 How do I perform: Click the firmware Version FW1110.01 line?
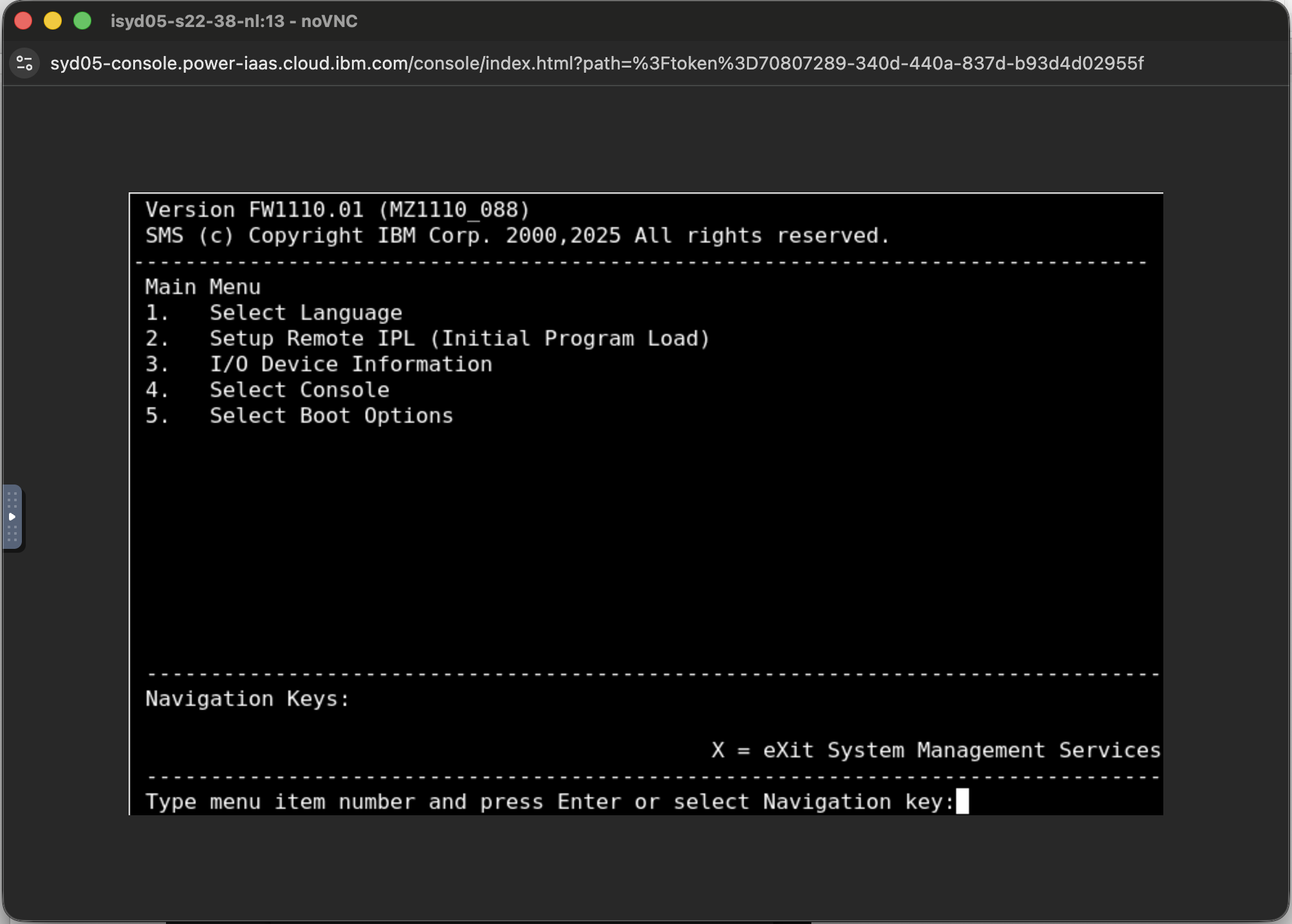(338, 210)
